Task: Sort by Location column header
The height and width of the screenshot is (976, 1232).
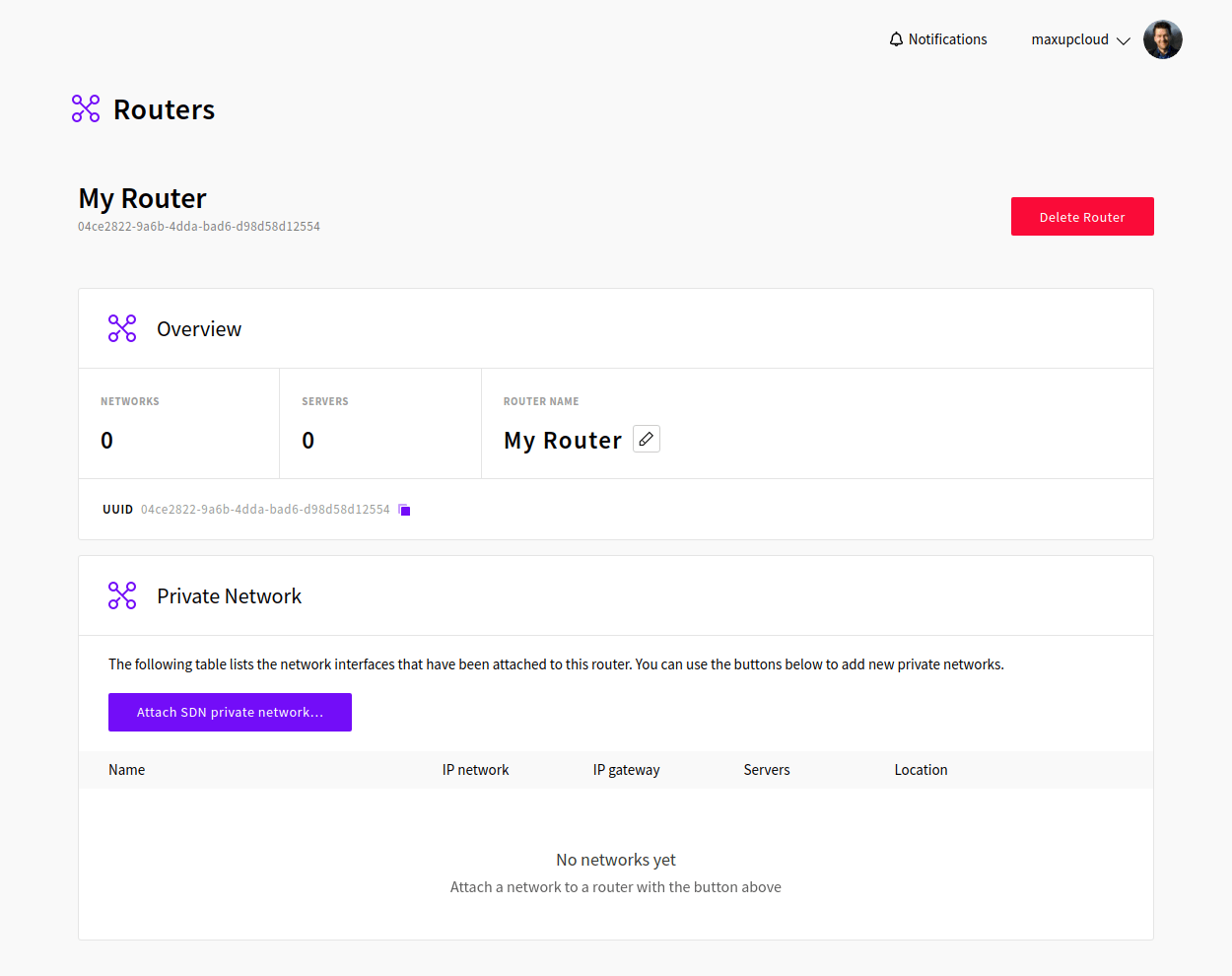Action: 922,770
